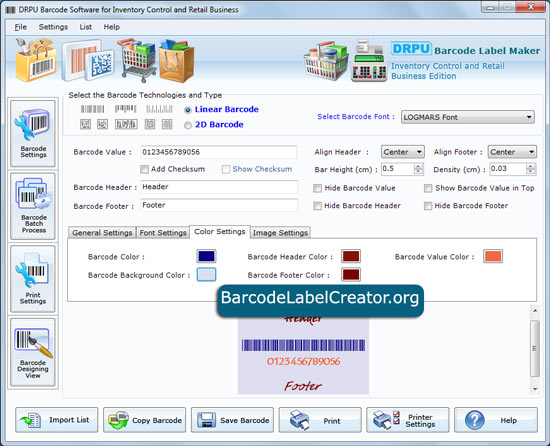550x446 pixels.
Task: Click the yellow paint bag barcode icon
Action: (x=35, y=60)
